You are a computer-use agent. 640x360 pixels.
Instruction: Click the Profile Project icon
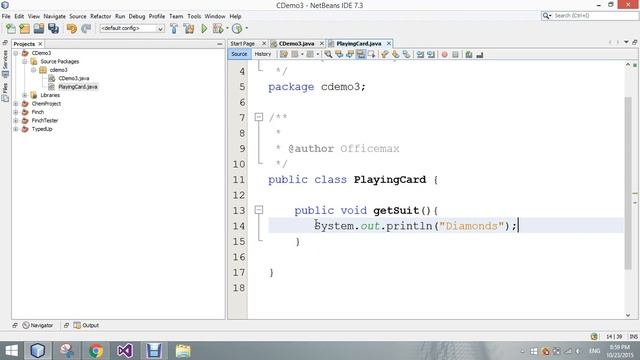(x=237, y=29)
